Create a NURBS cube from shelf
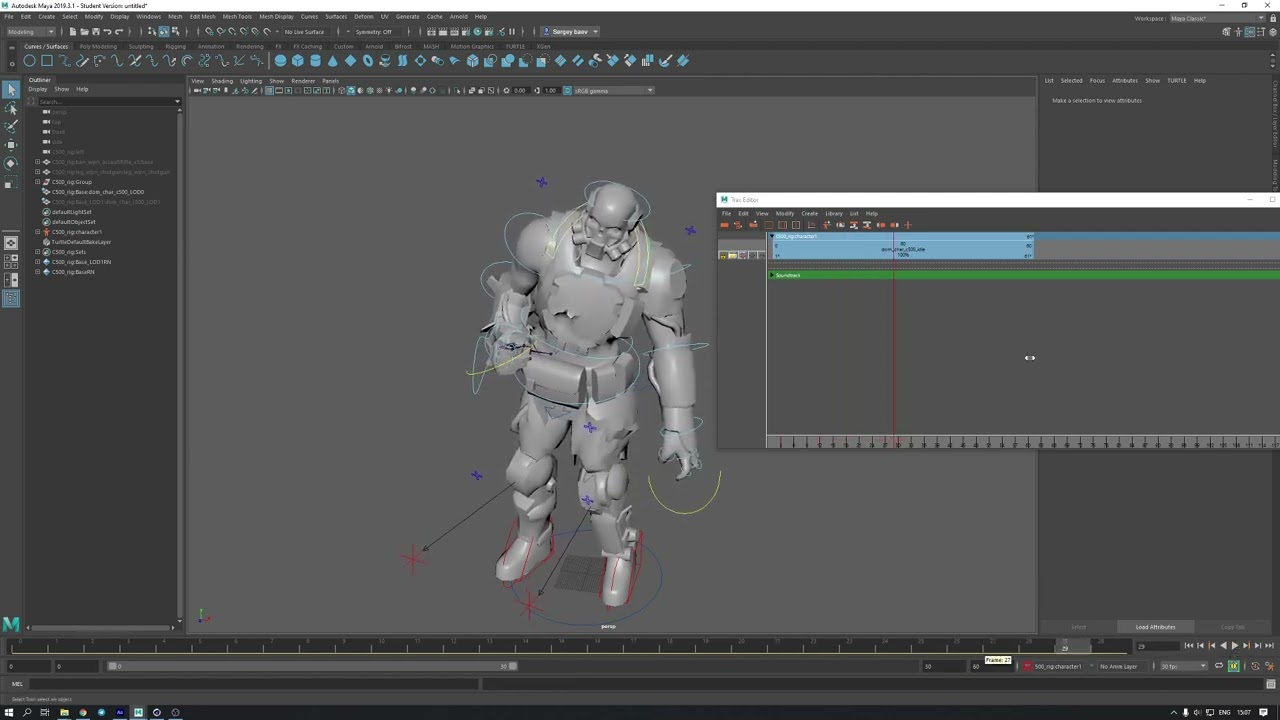This screenshot has height=720, width=1280. point(298,61)
